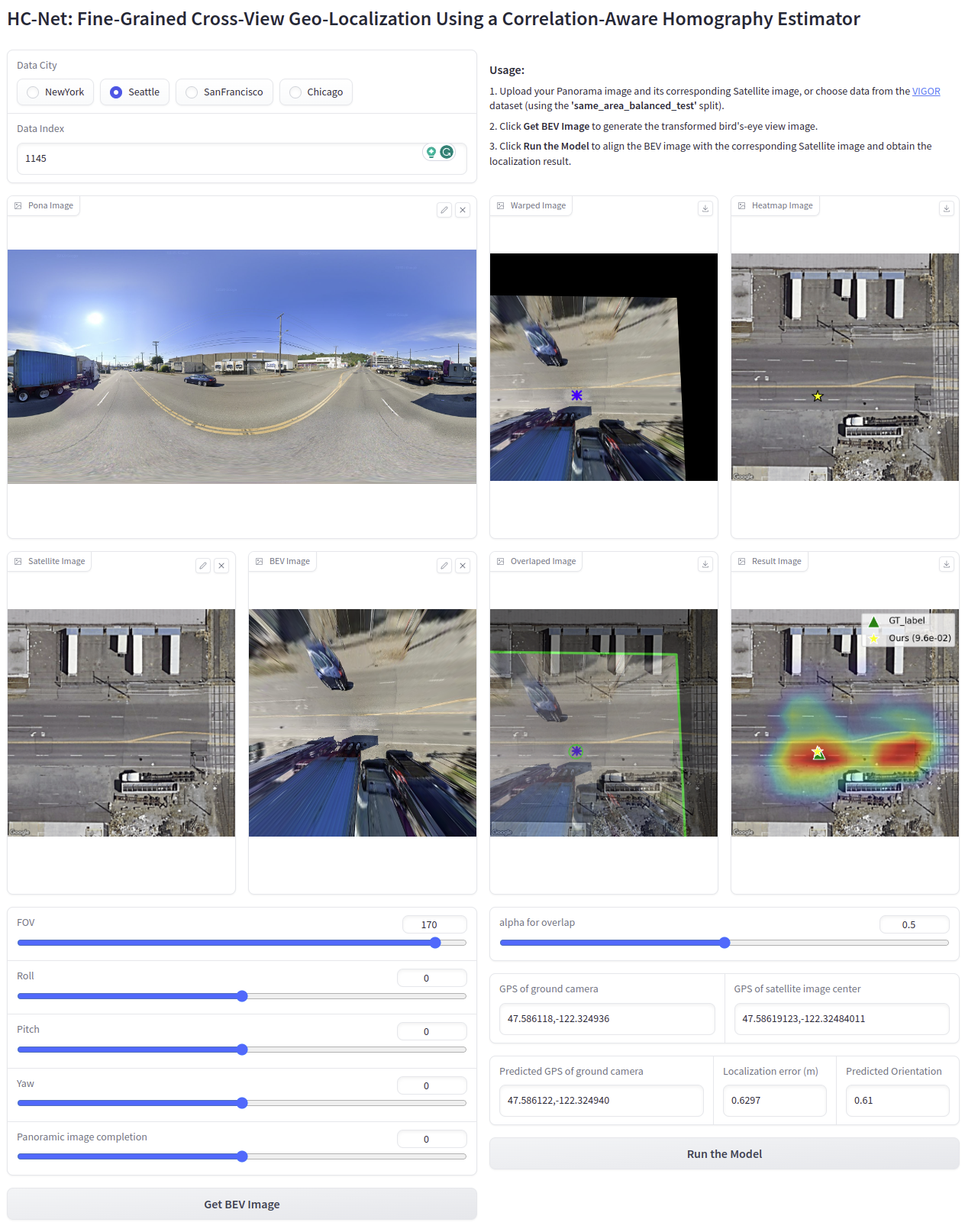Download the Warped Image
The height and width of the screenshot is (1232, 965).
pos(705,208)
